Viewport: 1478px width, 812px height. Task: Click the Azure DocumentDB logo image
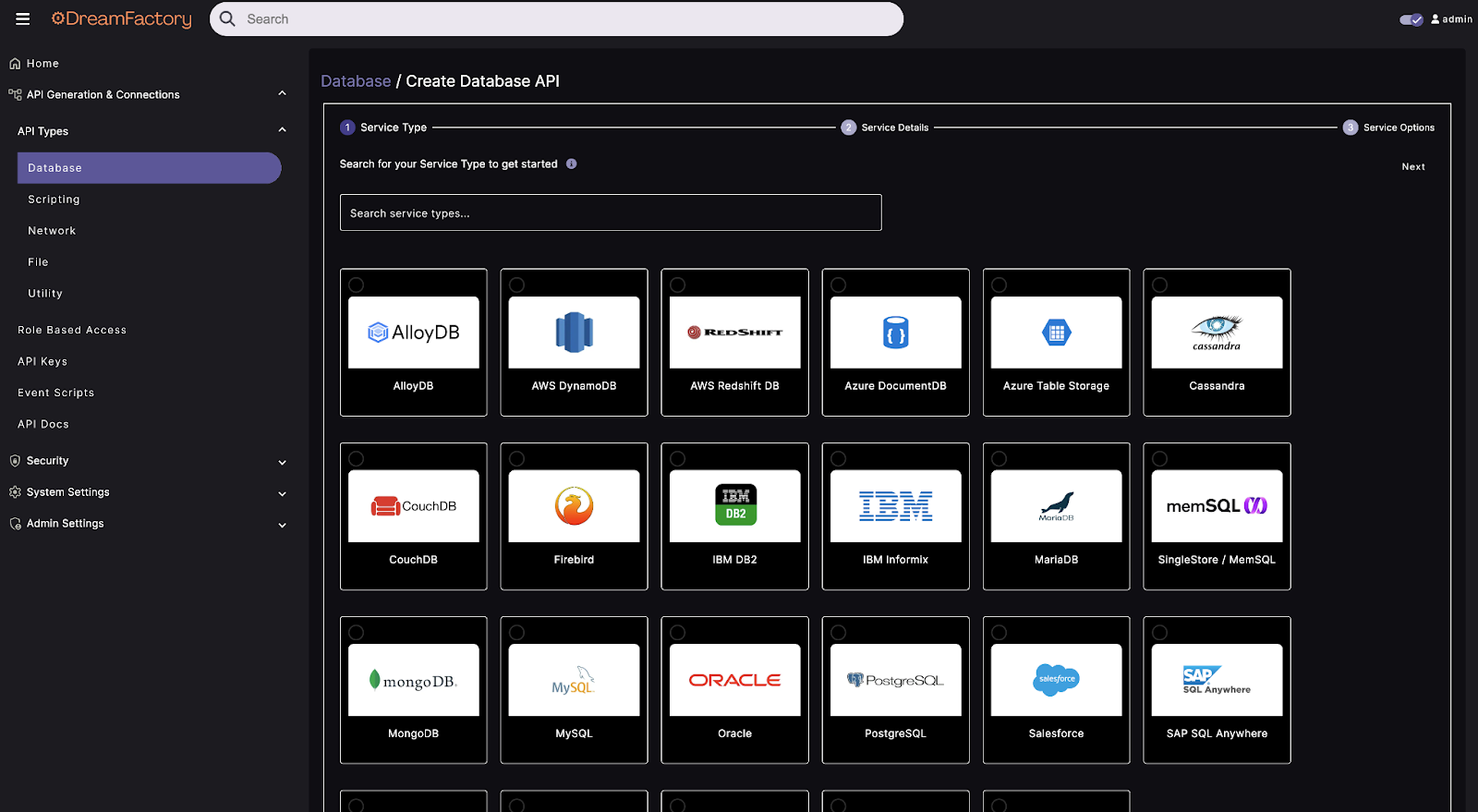coord(896,333)
